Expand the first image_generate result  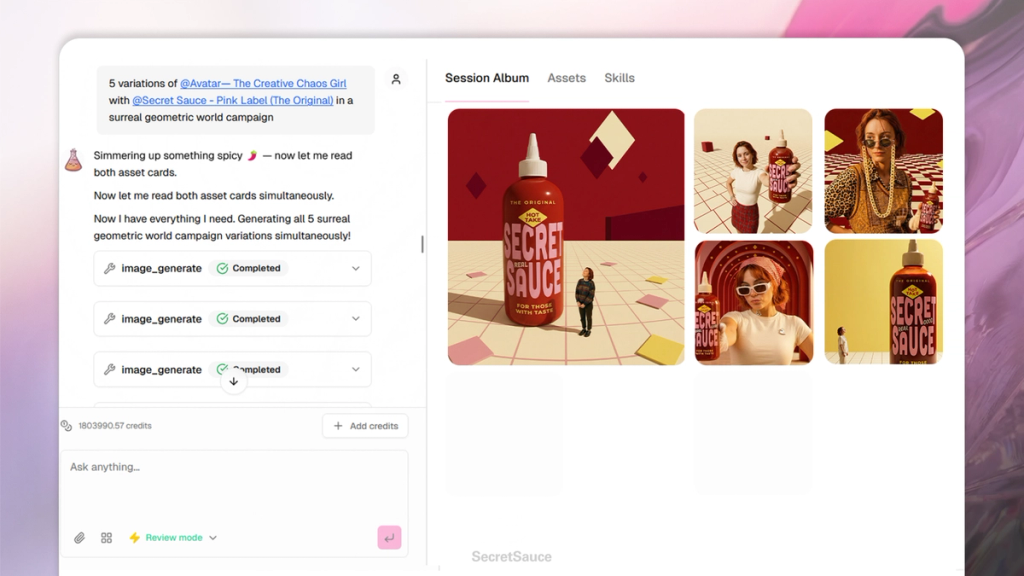(357, 268)
